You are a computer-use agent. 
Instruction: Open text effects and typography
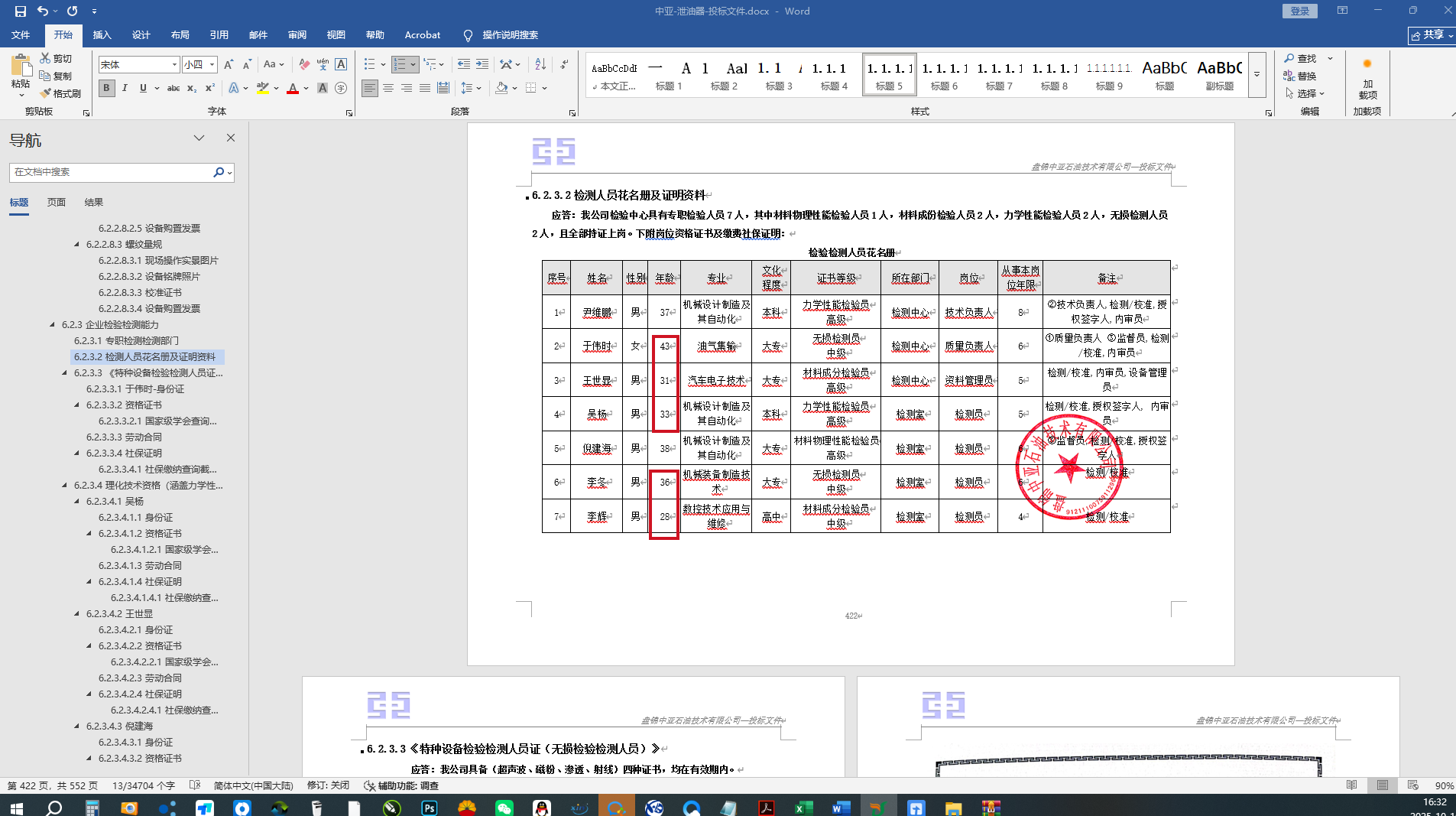click(x=235, y=88)
